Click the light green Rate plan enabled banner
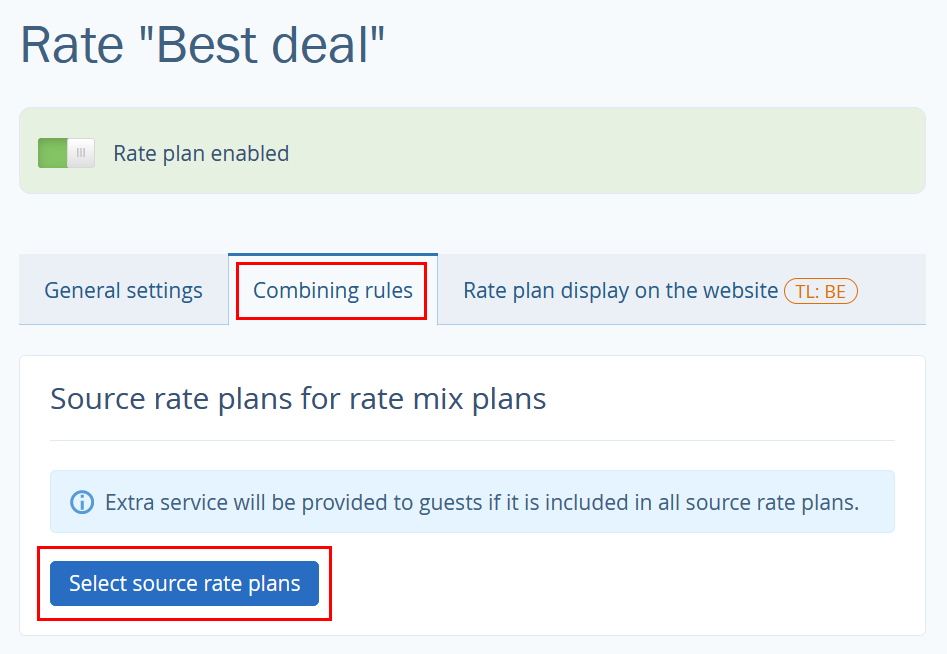This screenshot has width=947, height=654. [x=472, y=150]
